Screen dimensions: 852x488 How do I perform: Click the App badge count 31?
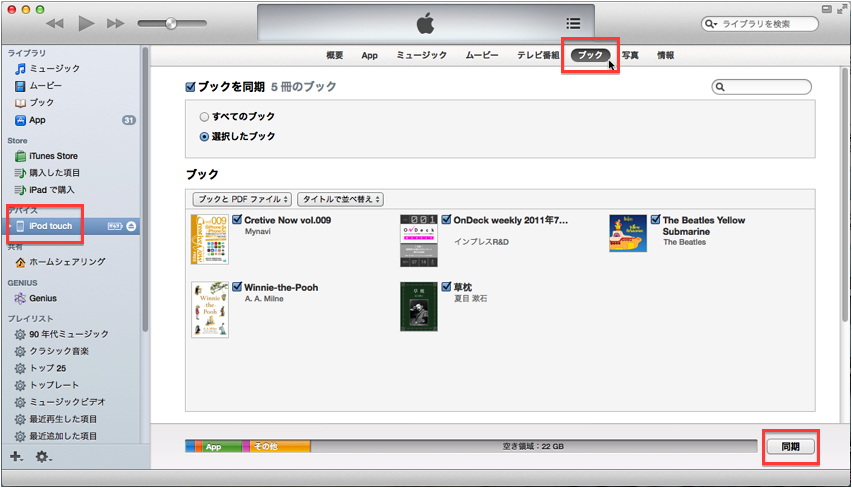(129, 120)
